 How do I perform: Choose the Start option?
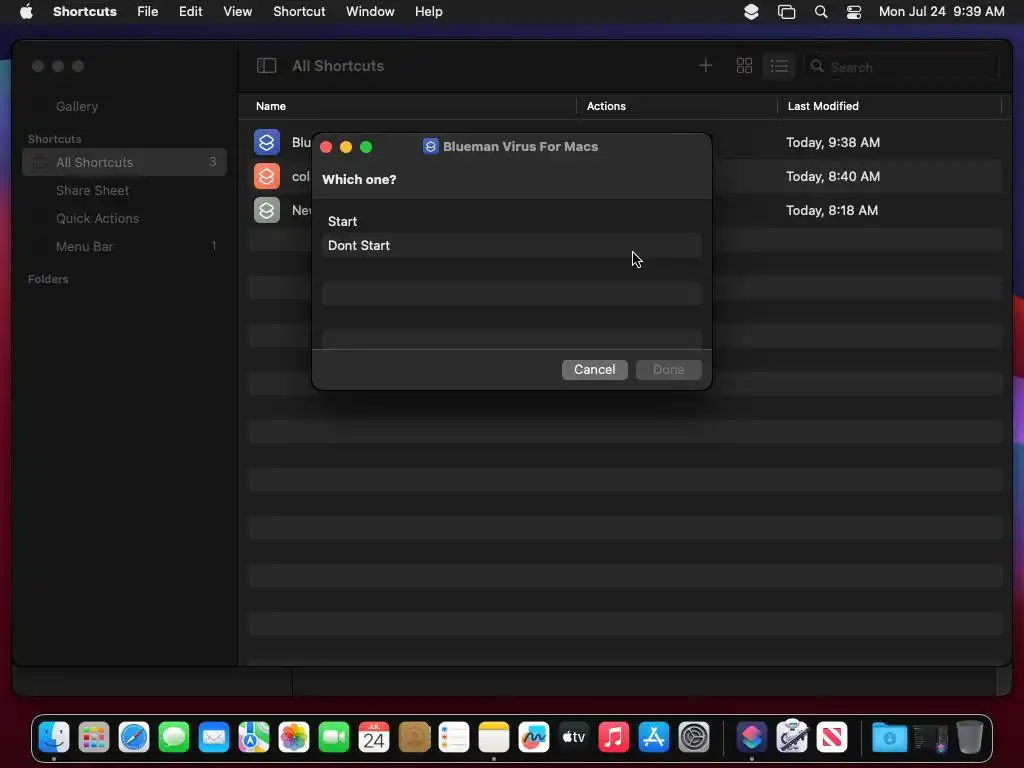tap(511, 221)
